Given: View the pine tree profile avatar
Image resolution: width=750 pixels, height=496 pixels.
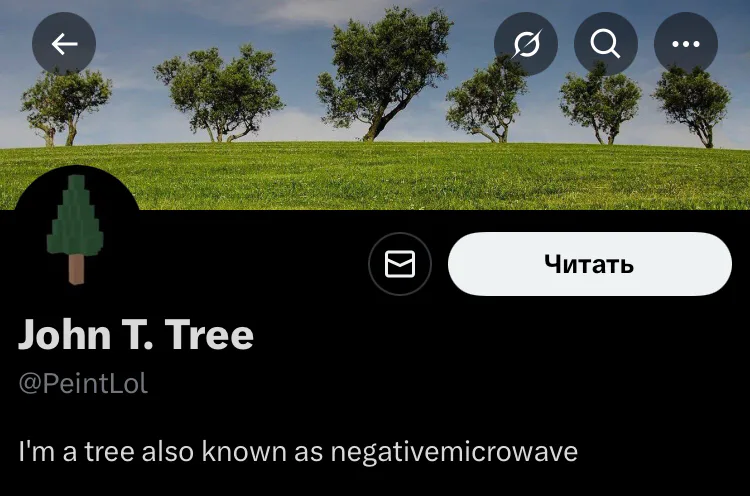Looking at the screenshot, I should [77, 230].
